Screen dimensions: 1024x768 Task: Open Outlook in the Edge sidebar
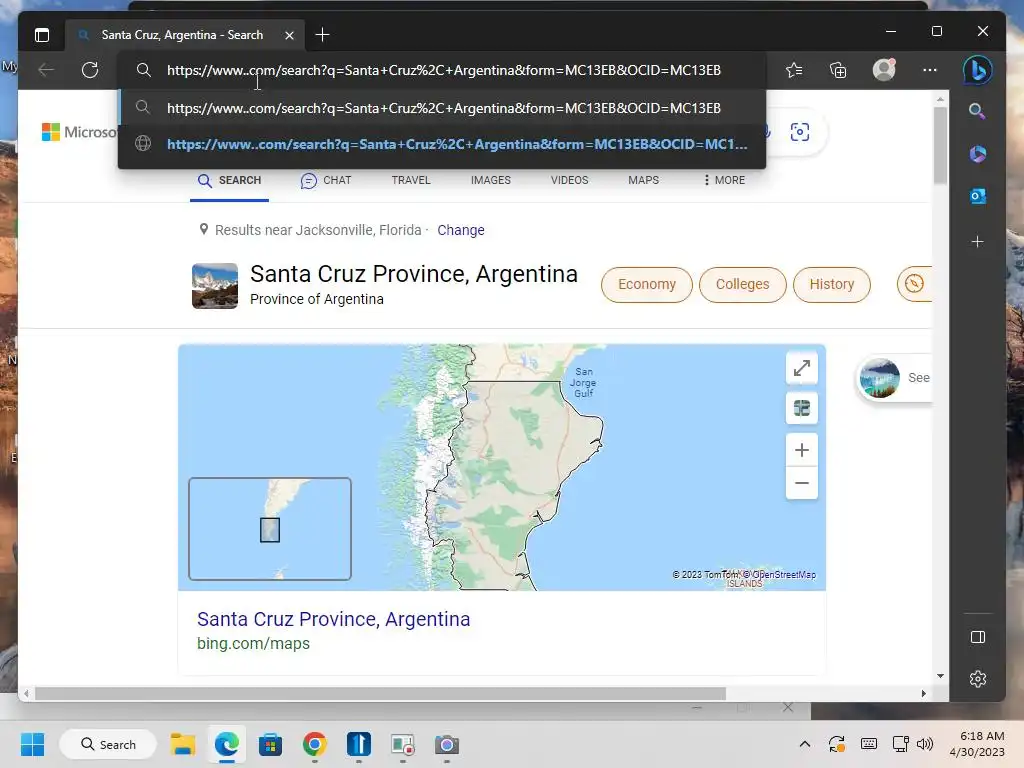pos(977,196)
